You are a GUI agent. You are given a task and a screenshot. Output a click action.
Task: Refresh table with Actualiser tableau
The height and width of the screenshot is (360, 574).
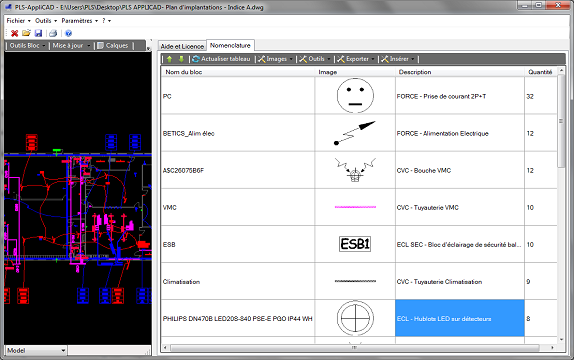point(221,59)
